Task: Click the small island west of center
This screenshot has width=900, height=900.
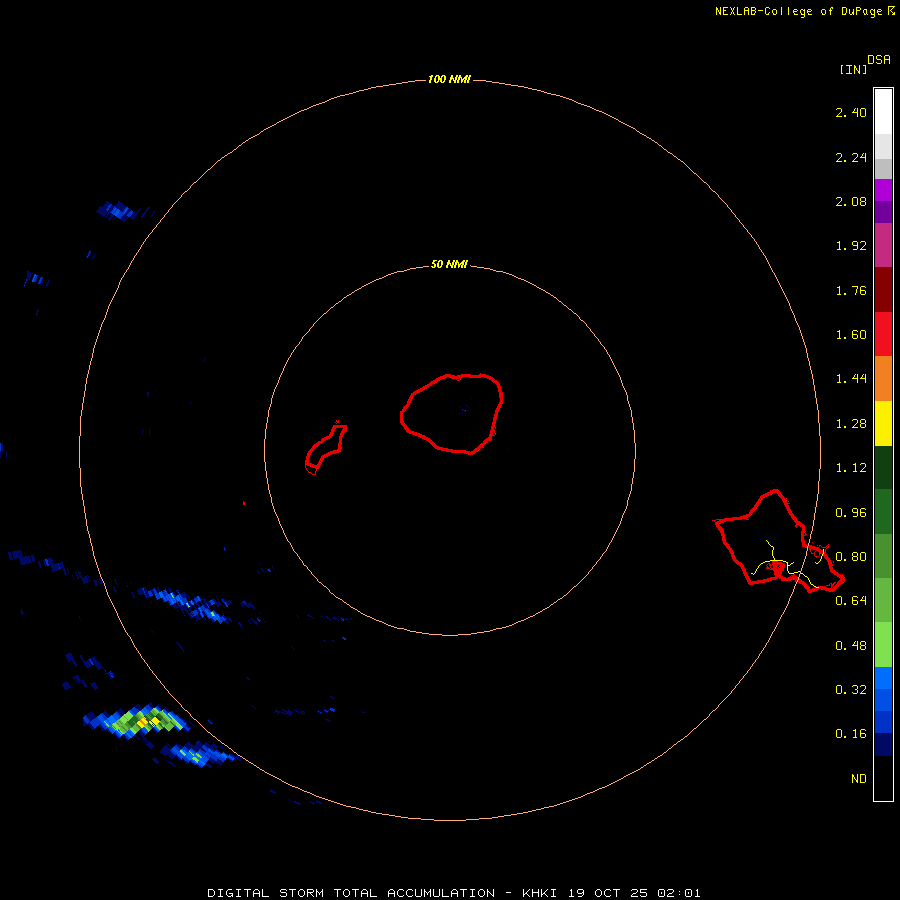Action: (325, 449)
